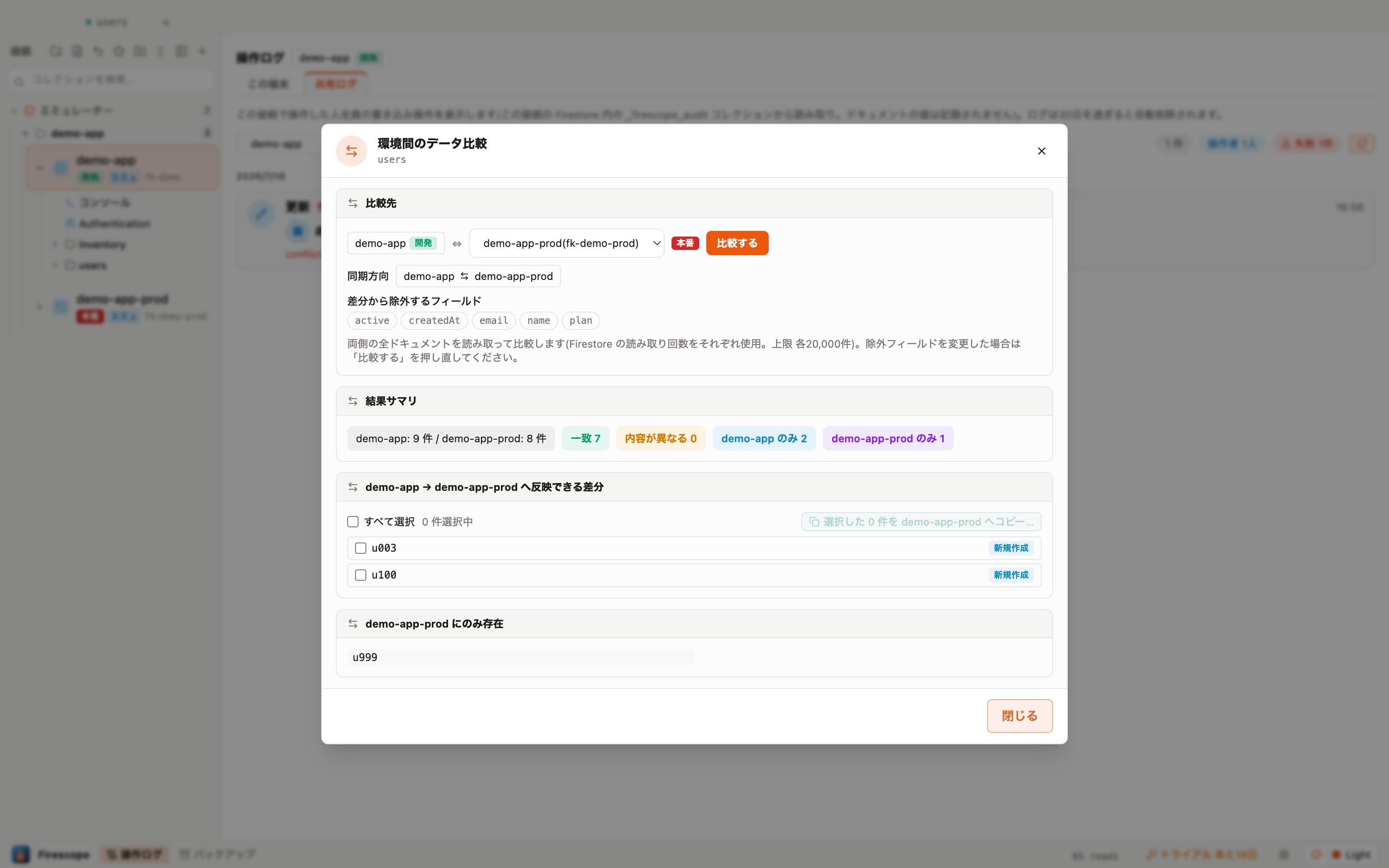
Task: Click the blue pencil edit icon in log
Action: [261, 214]
